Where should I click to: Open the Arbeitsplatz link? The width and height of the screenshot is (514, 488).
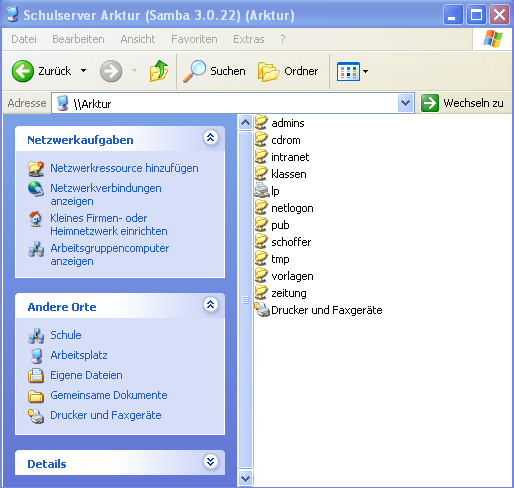pos(79,355)
